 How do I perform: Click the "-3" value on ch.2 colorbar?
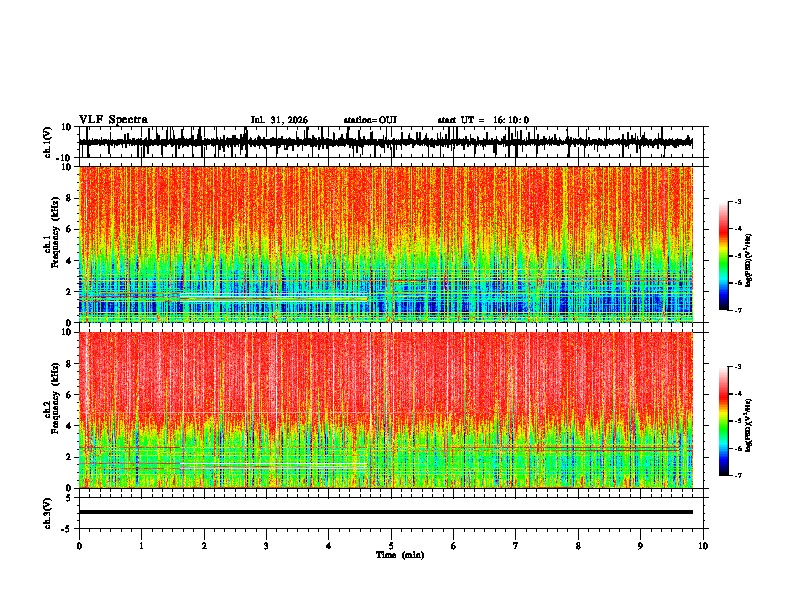pyautogui.click(x=737, y=367)
